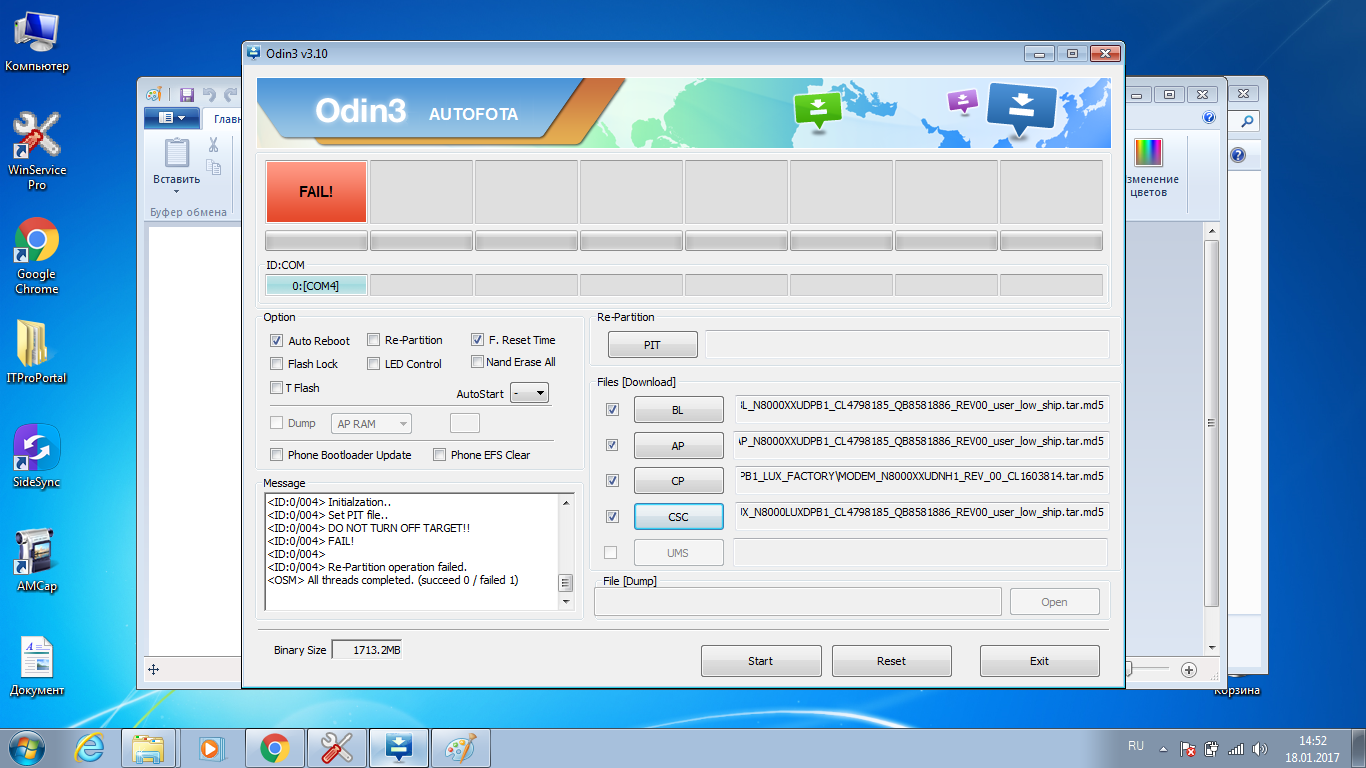Enable the Flash Lock option

click(277, 364)
